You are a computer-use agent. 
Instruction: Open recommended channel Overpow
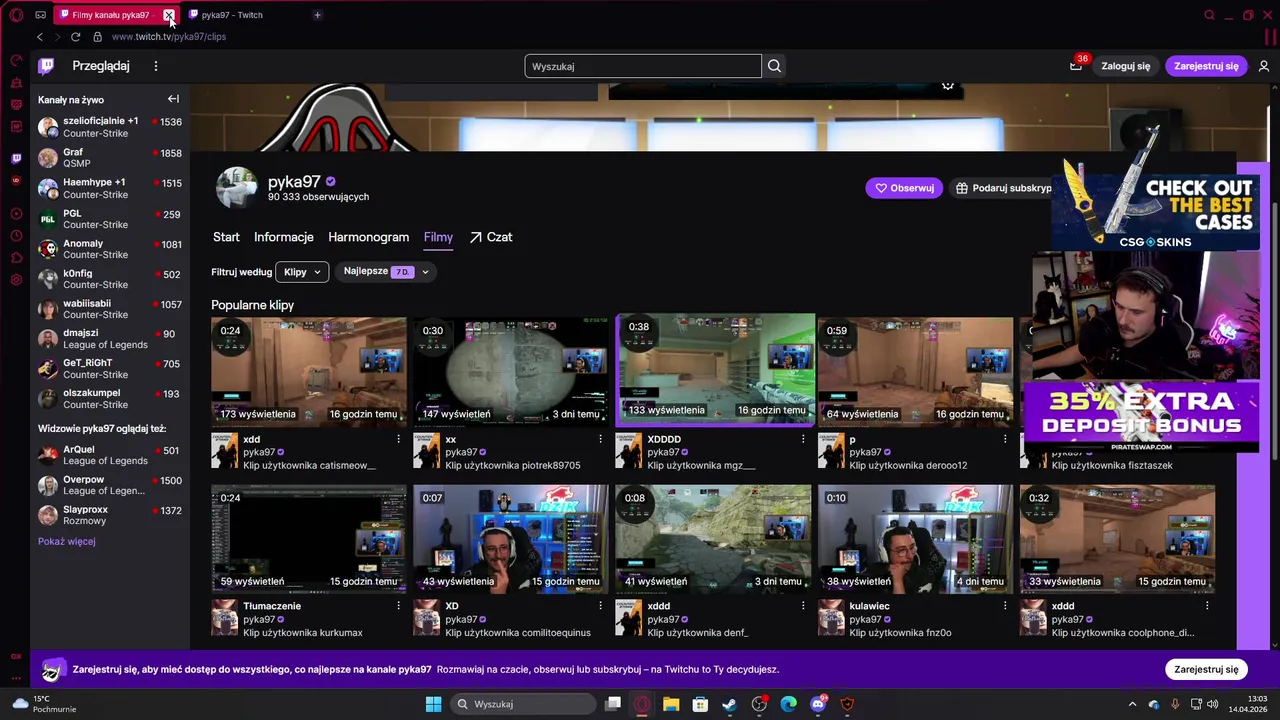click(110, 485)
